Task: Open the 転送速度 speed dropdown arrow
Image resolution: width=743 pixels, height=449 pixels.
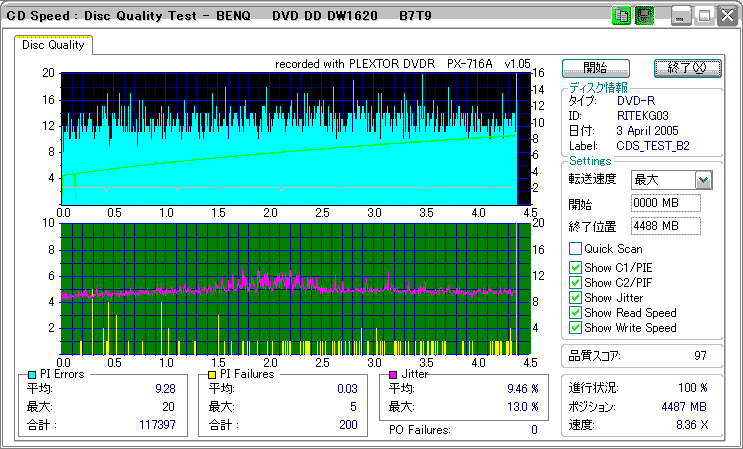Action: pyautogui.click(x=703, y=180)
